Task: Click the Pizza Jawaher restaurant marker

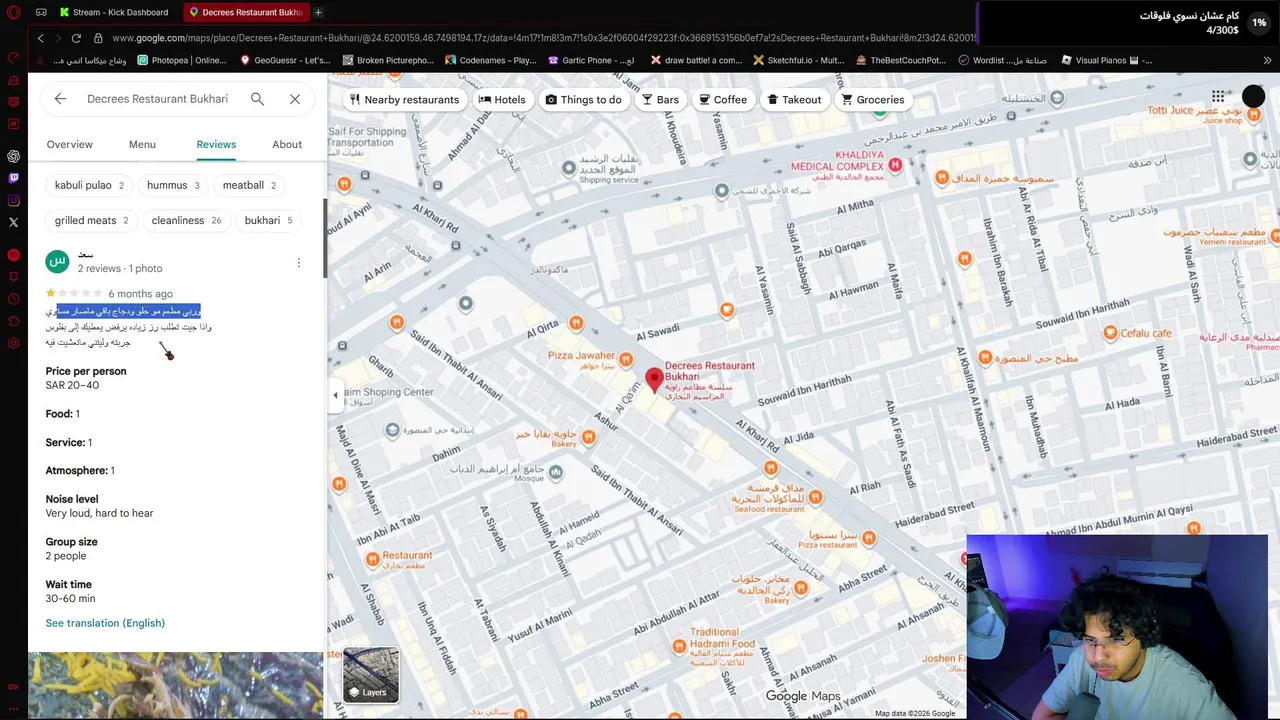Action: point(626,359)
